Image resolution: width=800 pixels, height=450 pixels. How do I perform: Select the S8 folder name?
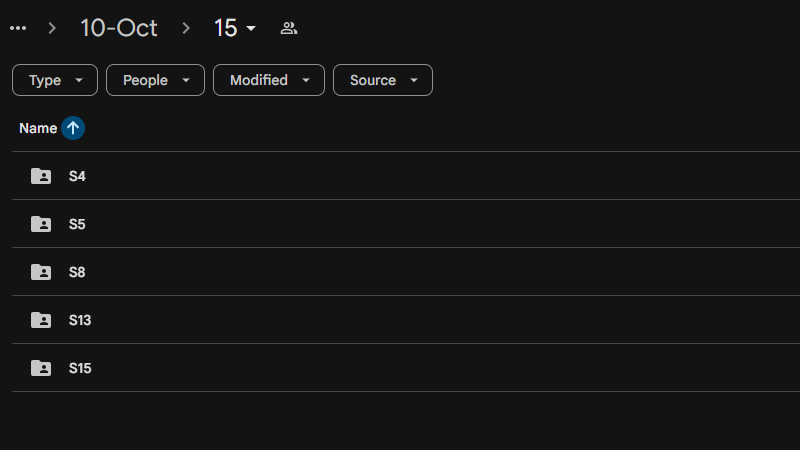(77, 272)
